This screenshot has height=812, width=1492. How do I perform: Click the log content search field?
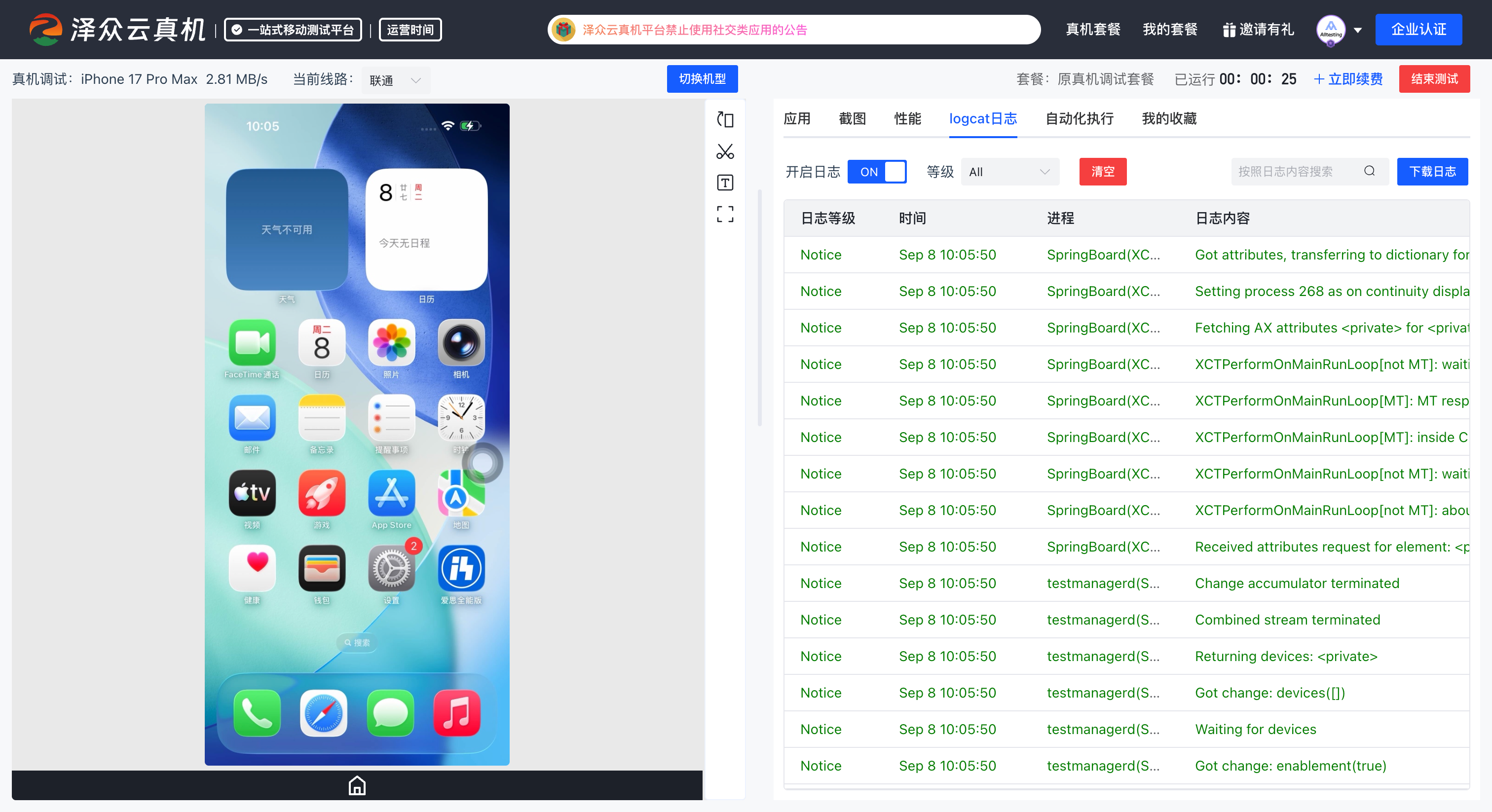click(x=1309, y=172)
